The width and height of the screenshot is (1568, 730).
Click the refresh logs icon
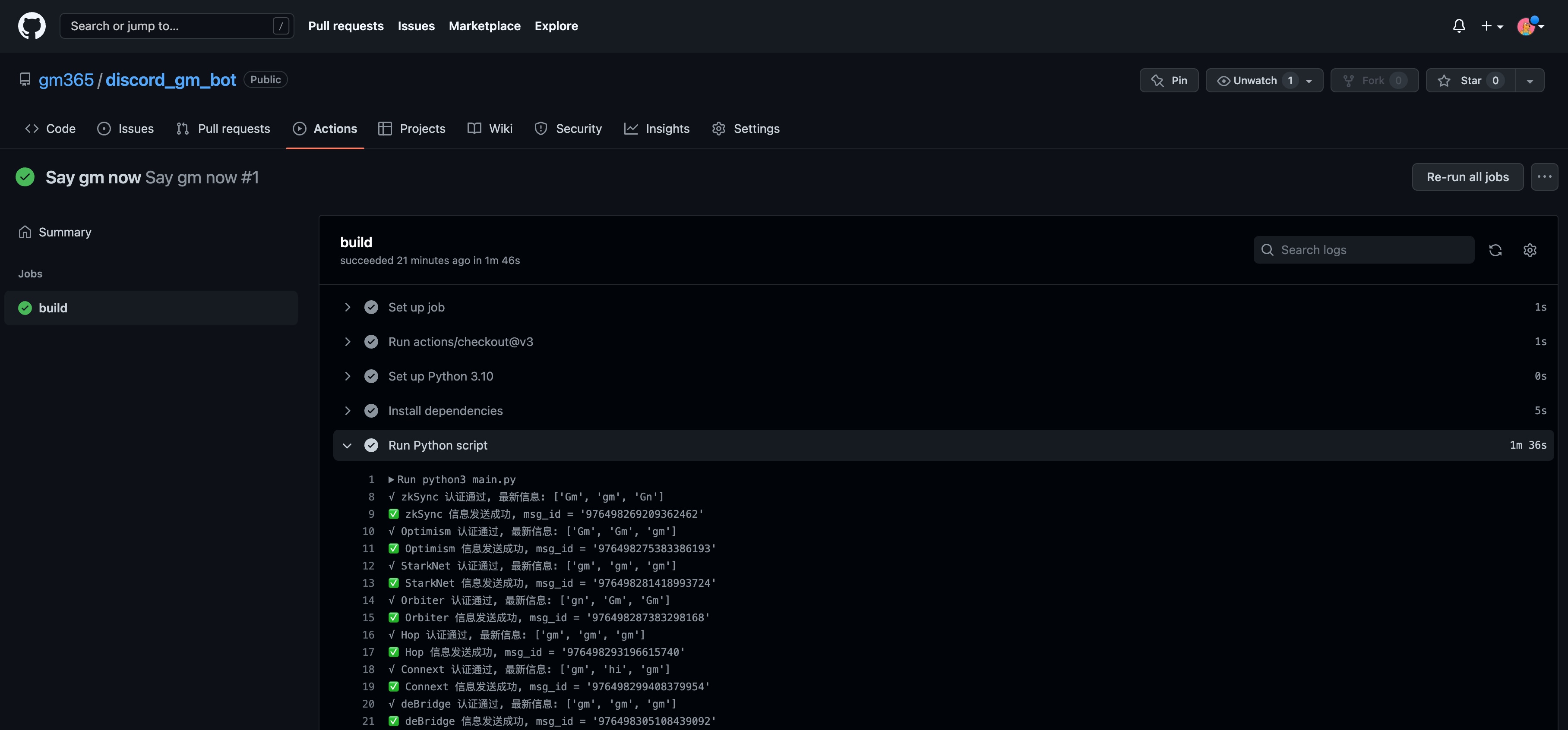tap(1495, 250)
